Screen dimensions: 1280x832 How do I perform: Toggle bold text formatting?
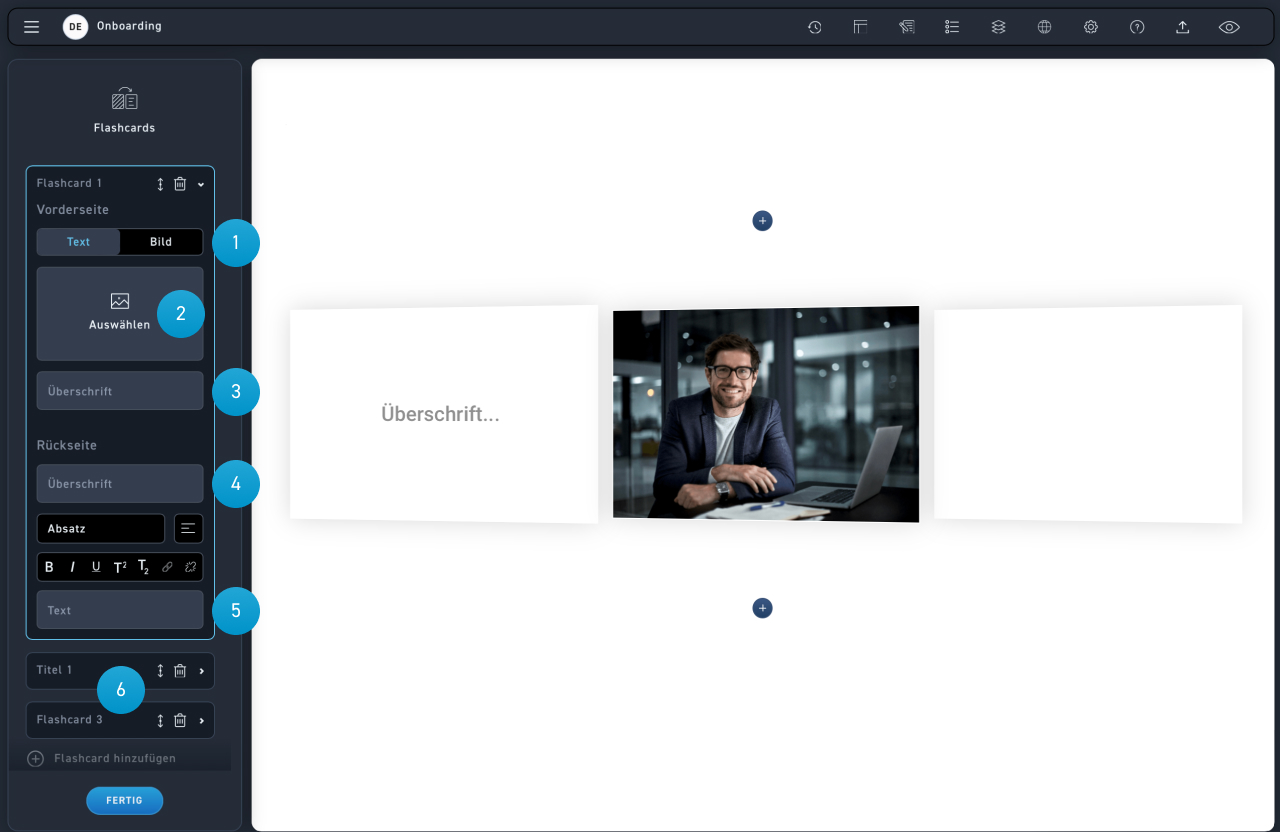50,567
